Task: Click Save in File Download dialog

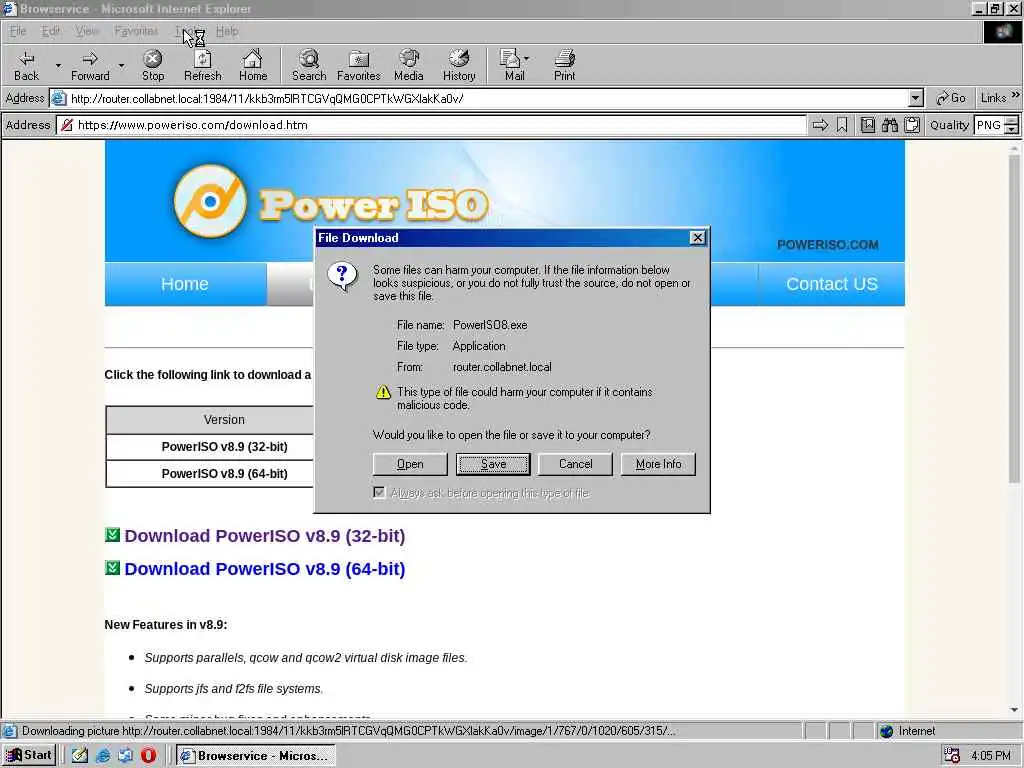Action: (x=493, y=464)
